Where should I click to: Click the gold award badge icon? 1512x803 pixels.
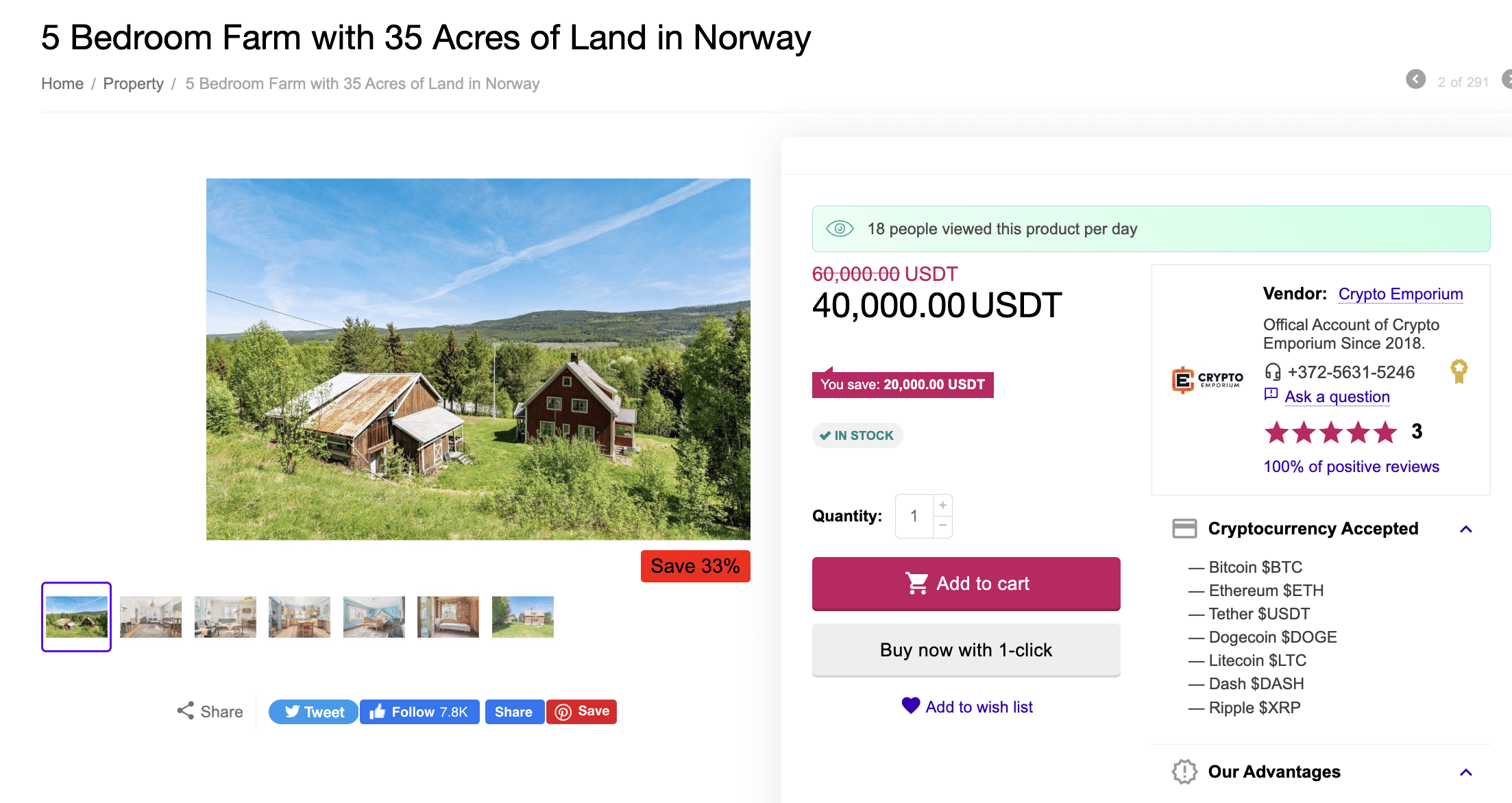(x=1459, y=371)
